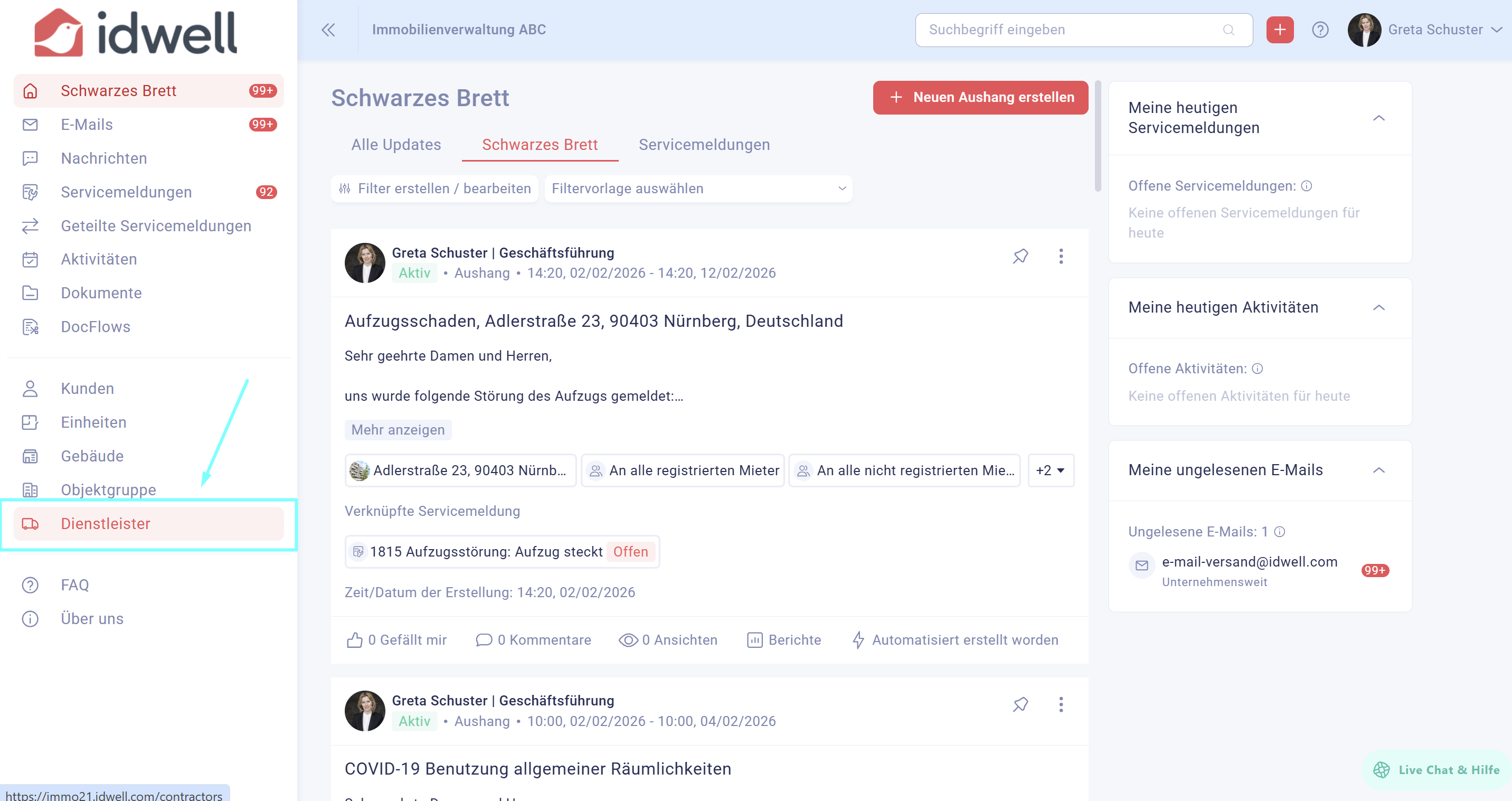The width and height of the screenshot is (1512, 801).
Task: Click Mehr anzeigen link
Action: [398, 430]
